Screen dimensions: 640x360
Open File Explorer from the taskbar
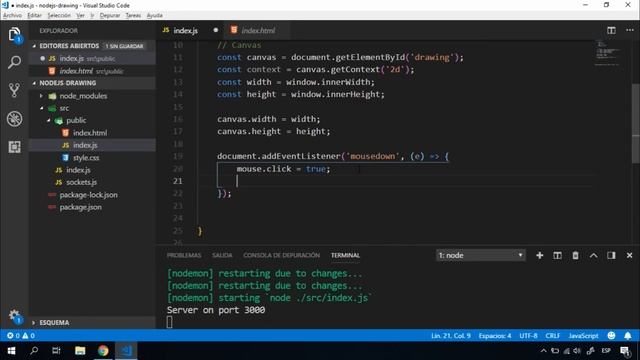click(80, 351)
